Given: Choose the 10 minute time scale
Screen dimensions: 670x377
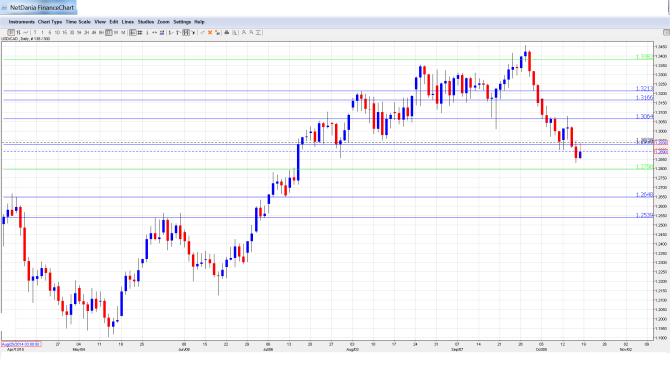Looking at the screenshot, I should (57, 32).
